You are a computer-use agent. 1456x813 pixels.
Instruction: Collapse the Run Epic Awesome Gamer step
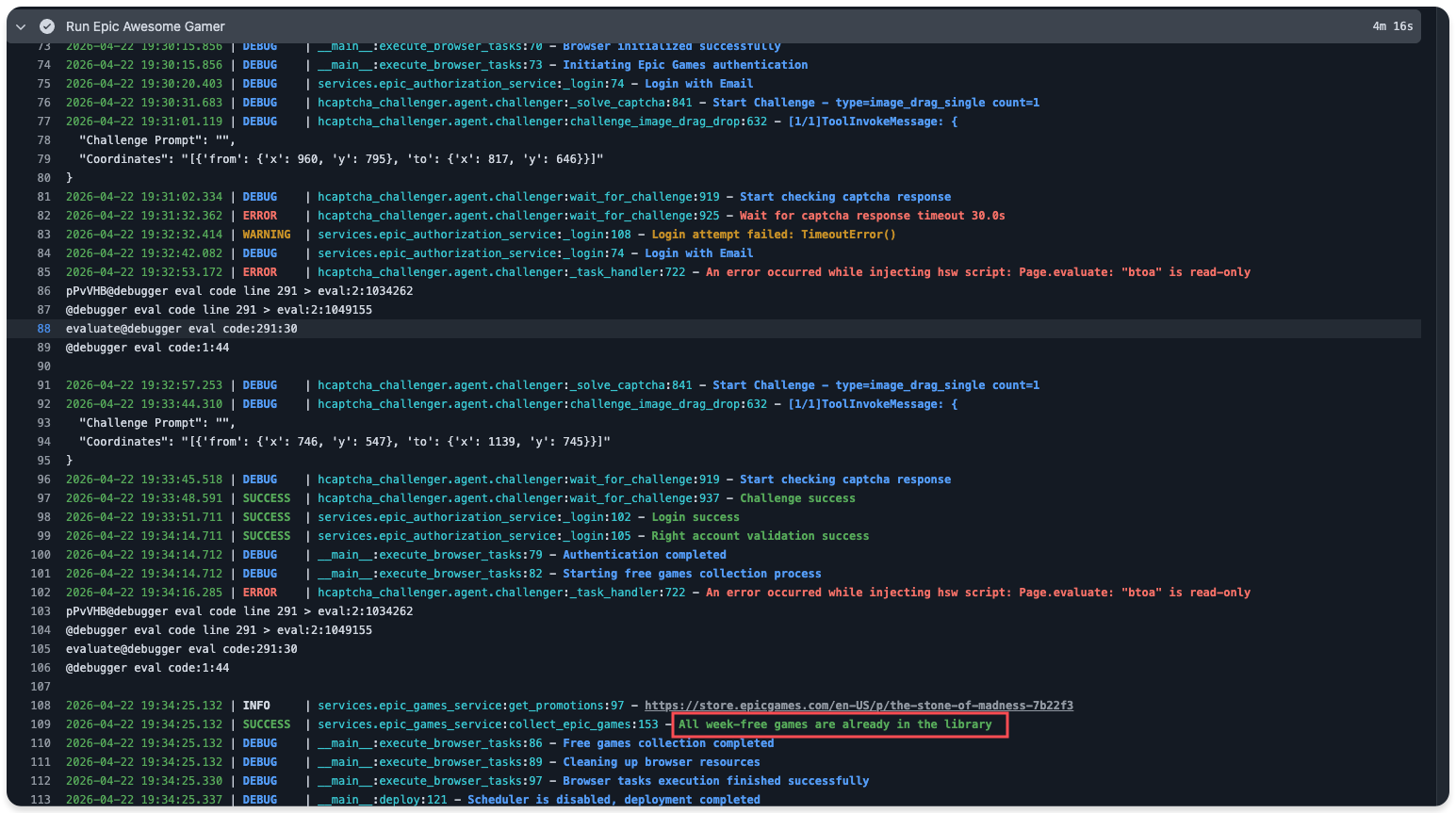[x=21, y=26]
